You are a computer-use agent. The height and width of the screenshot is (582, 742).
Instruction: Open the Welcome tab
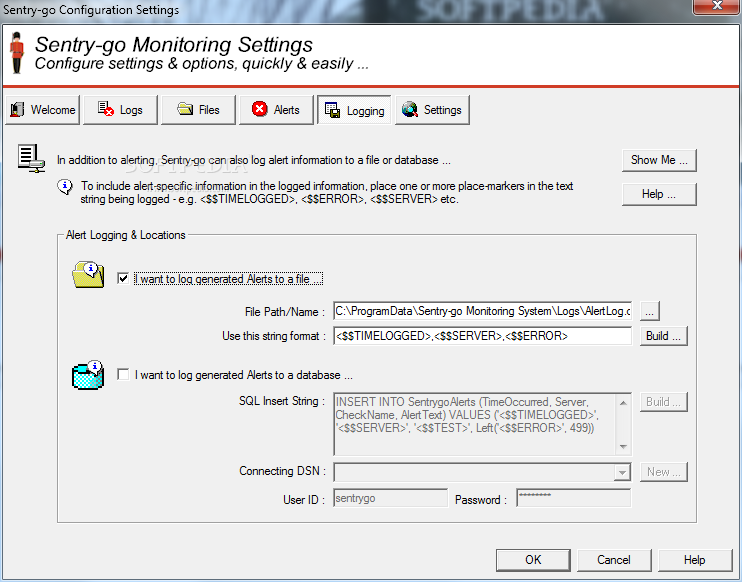click(x=43, y=110)
